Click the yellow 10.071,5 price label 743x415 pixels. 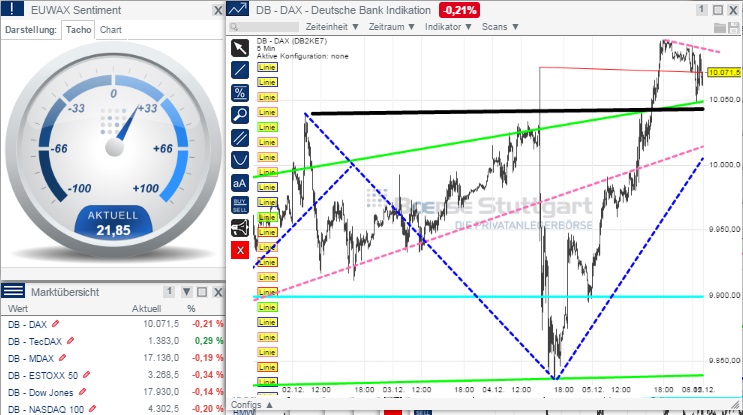click(724, 72)
